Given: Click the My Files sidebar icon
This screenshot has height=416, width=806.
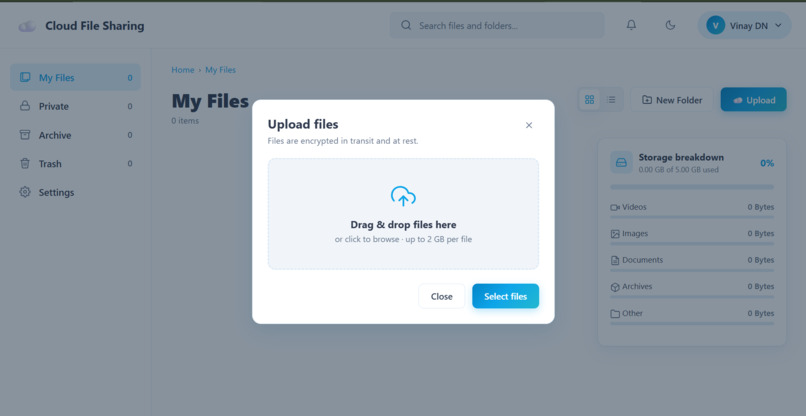Looking at the screenshot, I should tap(25, 77).
